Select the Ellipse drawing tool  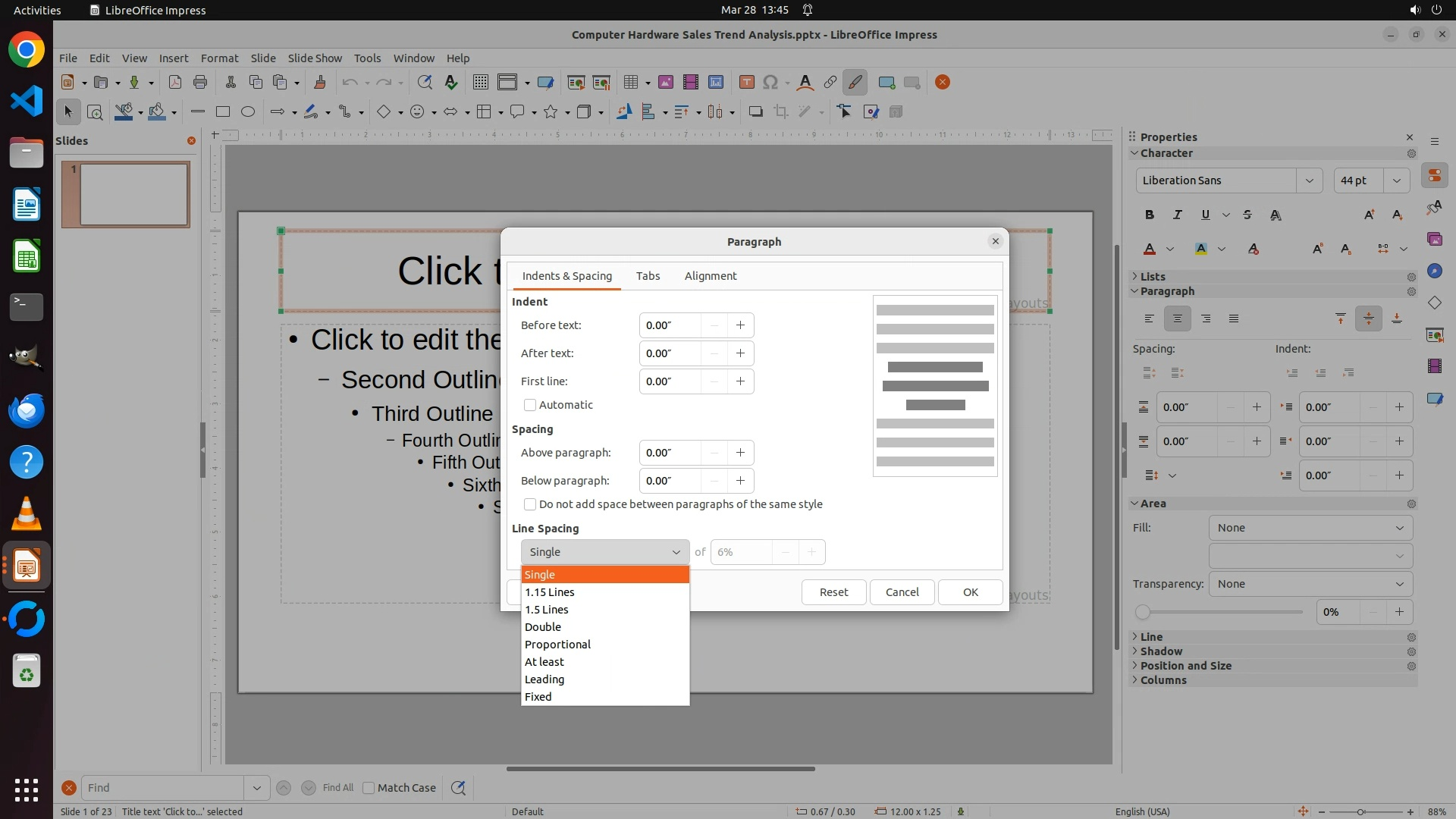[x=248, y=112]
